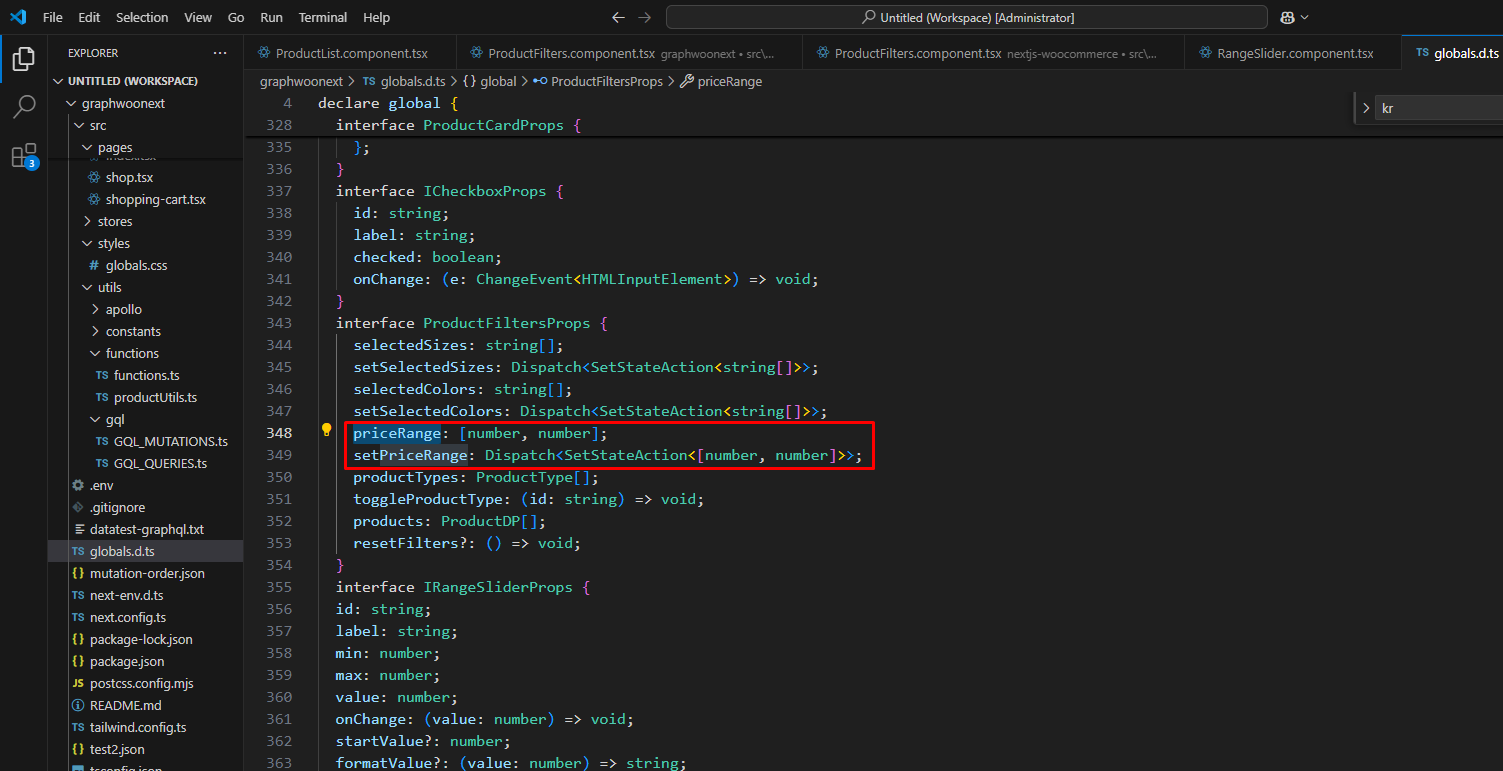Click the workspace command center search bar
The height and width of the screenshot is (771, 1503).
tap(966, 18)
